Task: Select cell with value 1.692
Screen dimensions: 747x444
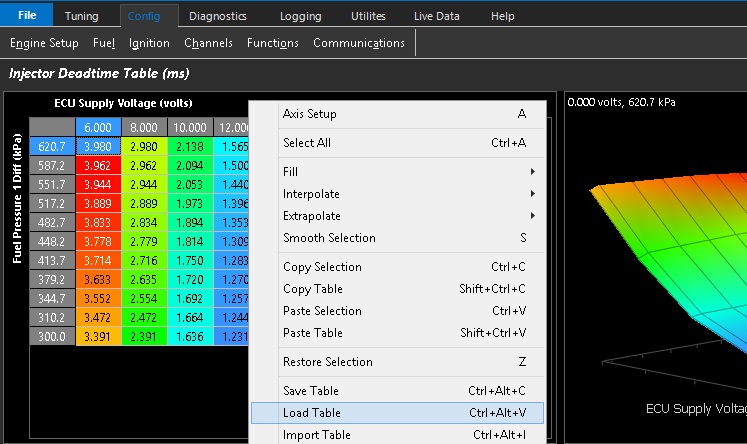Action: (190, 299)
